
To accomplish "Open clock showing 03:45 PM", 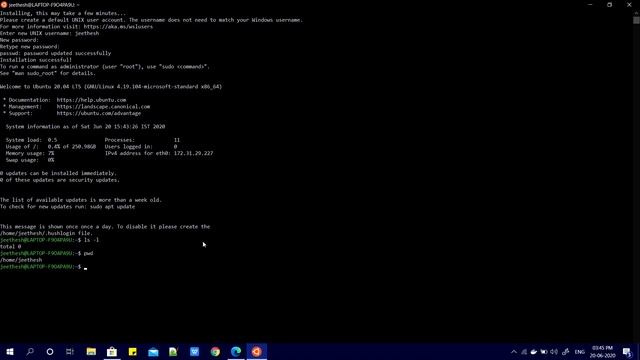I will click(x=602, y=351).
